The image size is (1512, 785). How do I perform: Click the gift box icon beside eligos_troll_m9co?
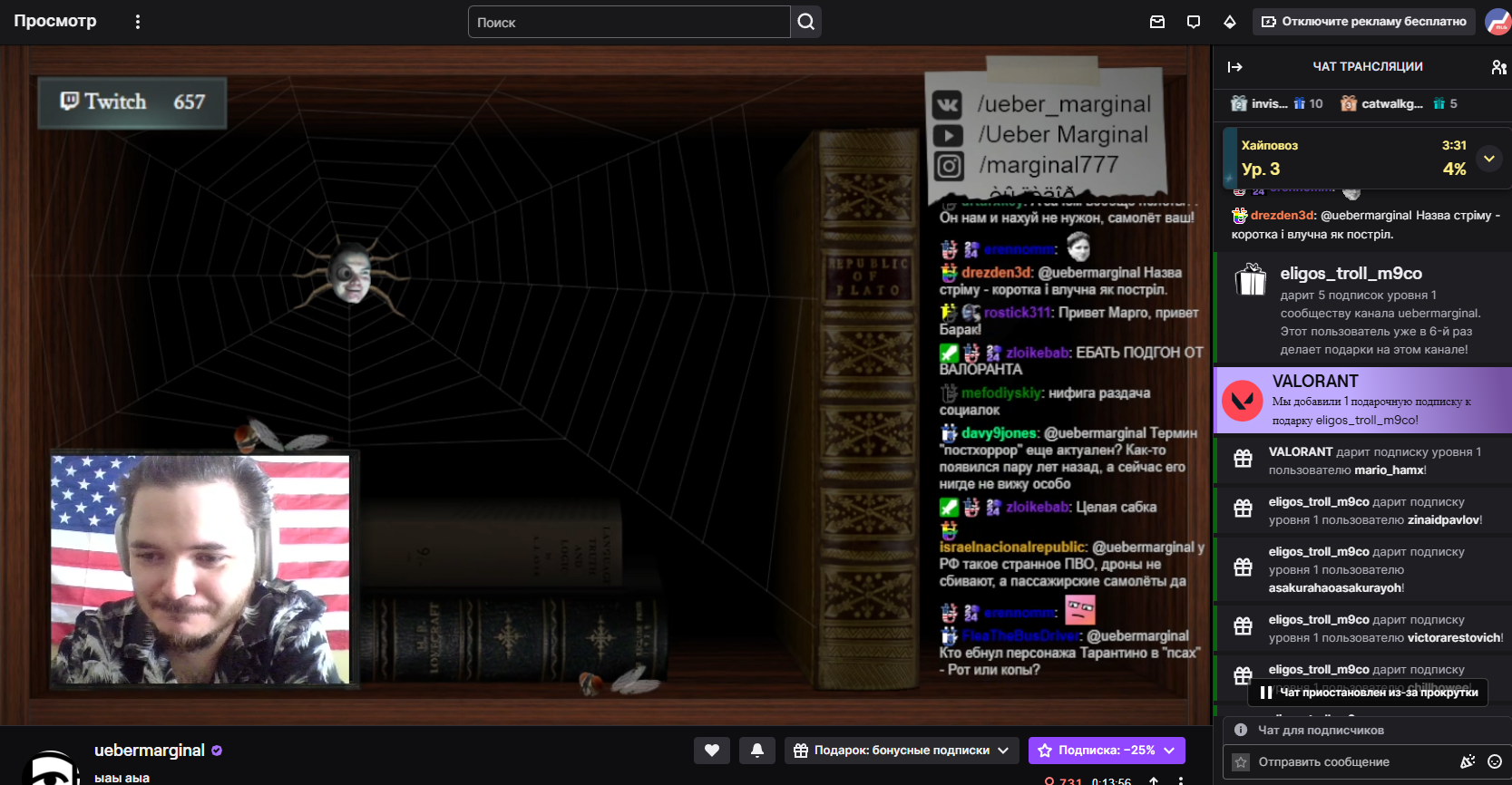click(1251, 279)
